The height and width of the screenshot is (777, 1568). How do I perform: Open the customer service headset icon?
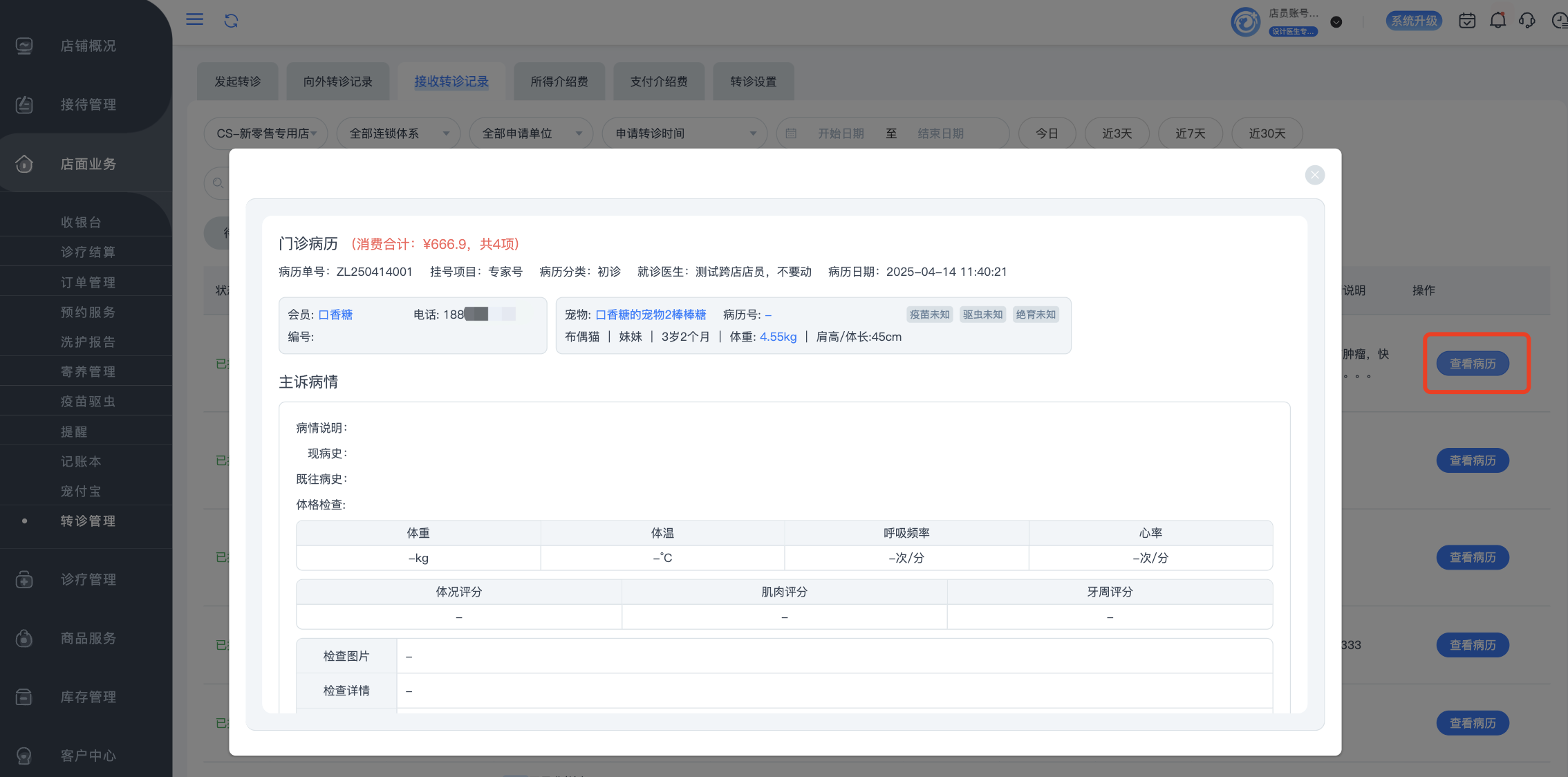point(1527,21)
